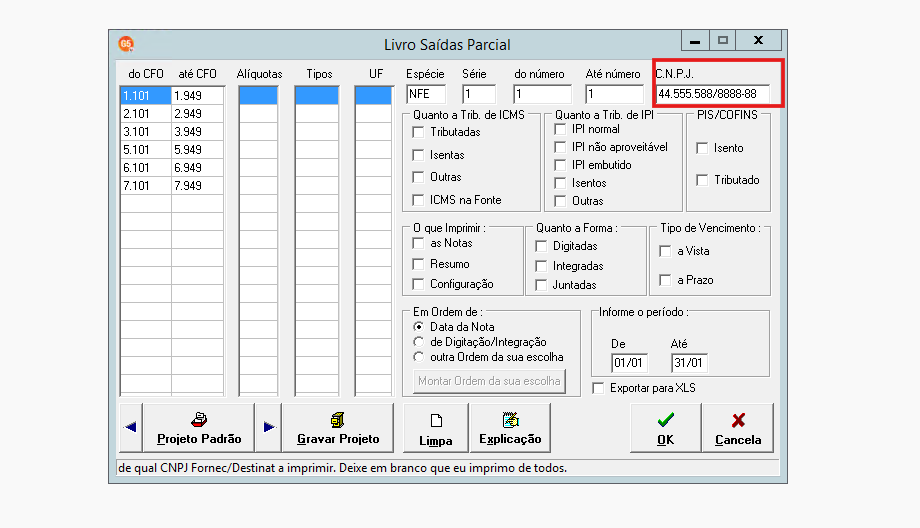Image resolution: width=920 pixels, height=528 pixels.
Task: Save settings with Gravar Projeto
Action: coord(338,427)
